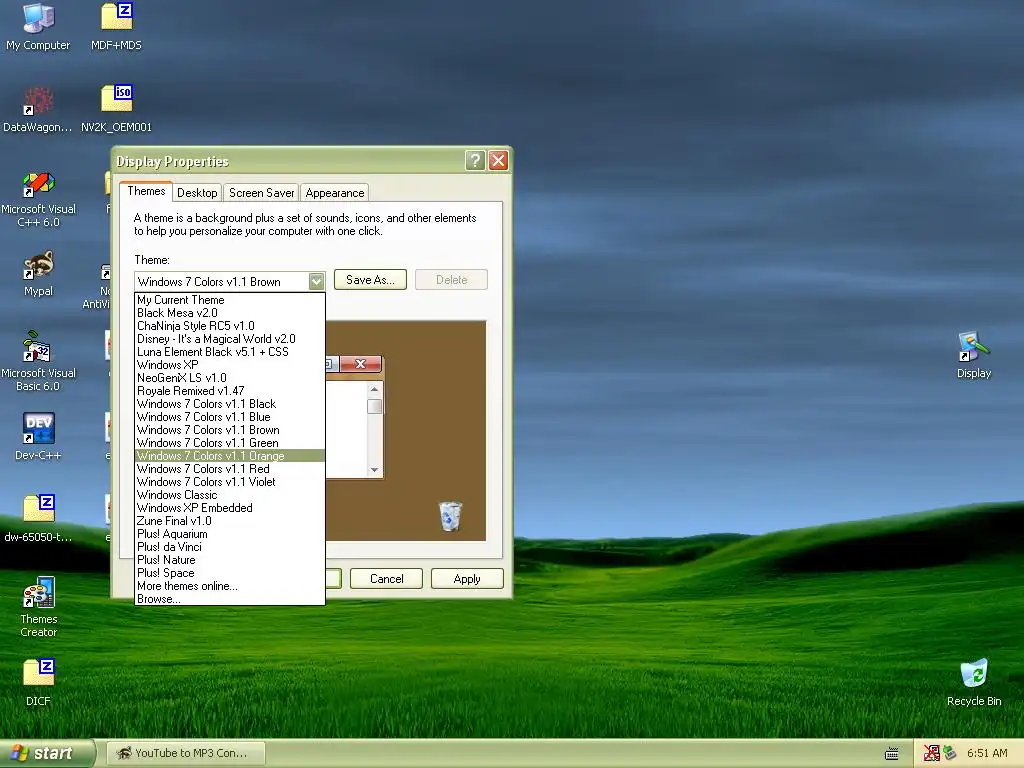This screenshot has height=768, width=1024.
Task: Choose NeoGeniX LS v1.0 theme
Action: (x=229, y=378)
